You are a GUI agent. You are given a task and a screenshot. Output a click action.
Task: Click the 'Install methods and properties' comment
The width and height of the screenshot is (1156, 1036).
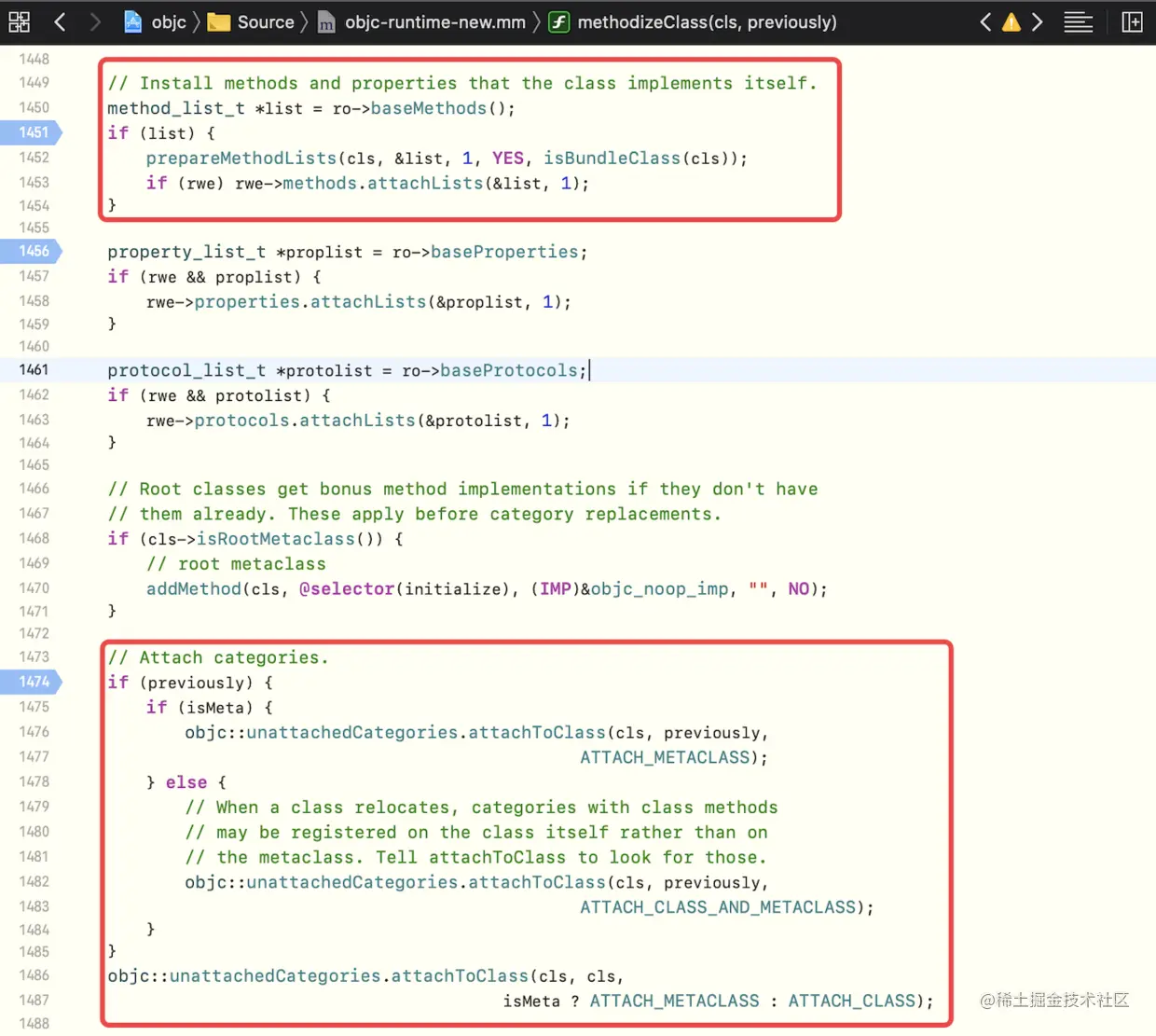pyautogui.click(x=462, y=83)
